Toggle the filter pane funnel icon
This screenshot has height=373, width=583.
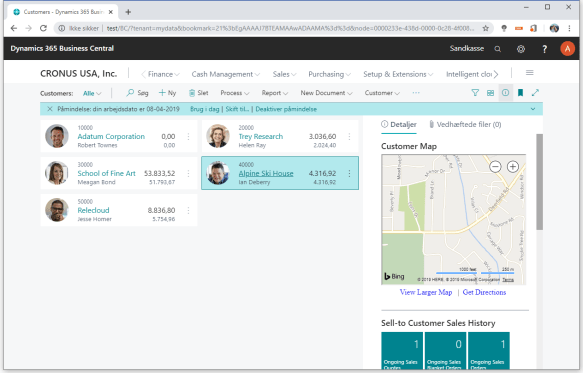click(475, 93)
